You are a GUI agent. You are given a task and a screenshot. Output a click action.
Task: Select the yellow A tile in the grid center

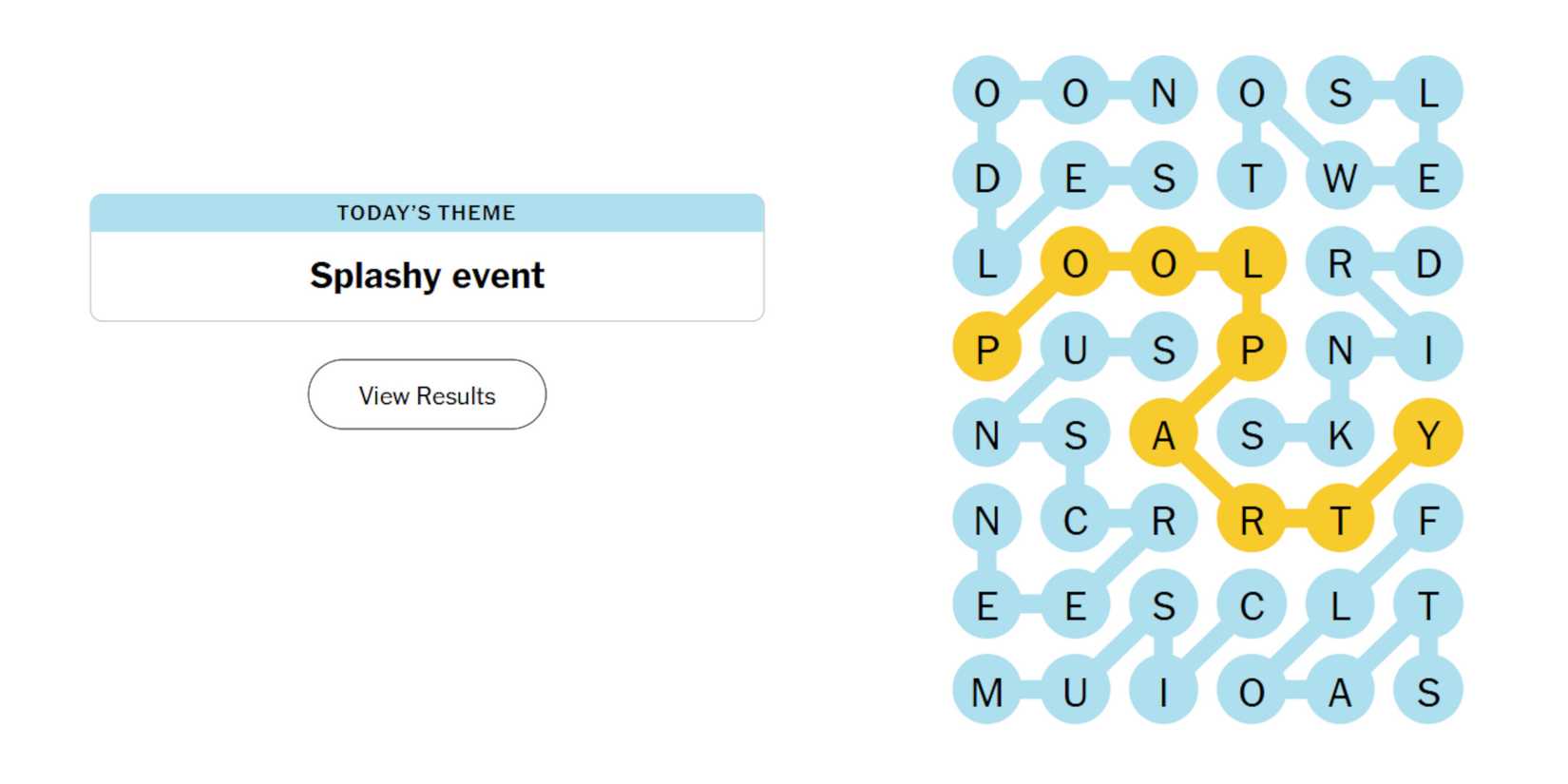[x=1162, y=434]
